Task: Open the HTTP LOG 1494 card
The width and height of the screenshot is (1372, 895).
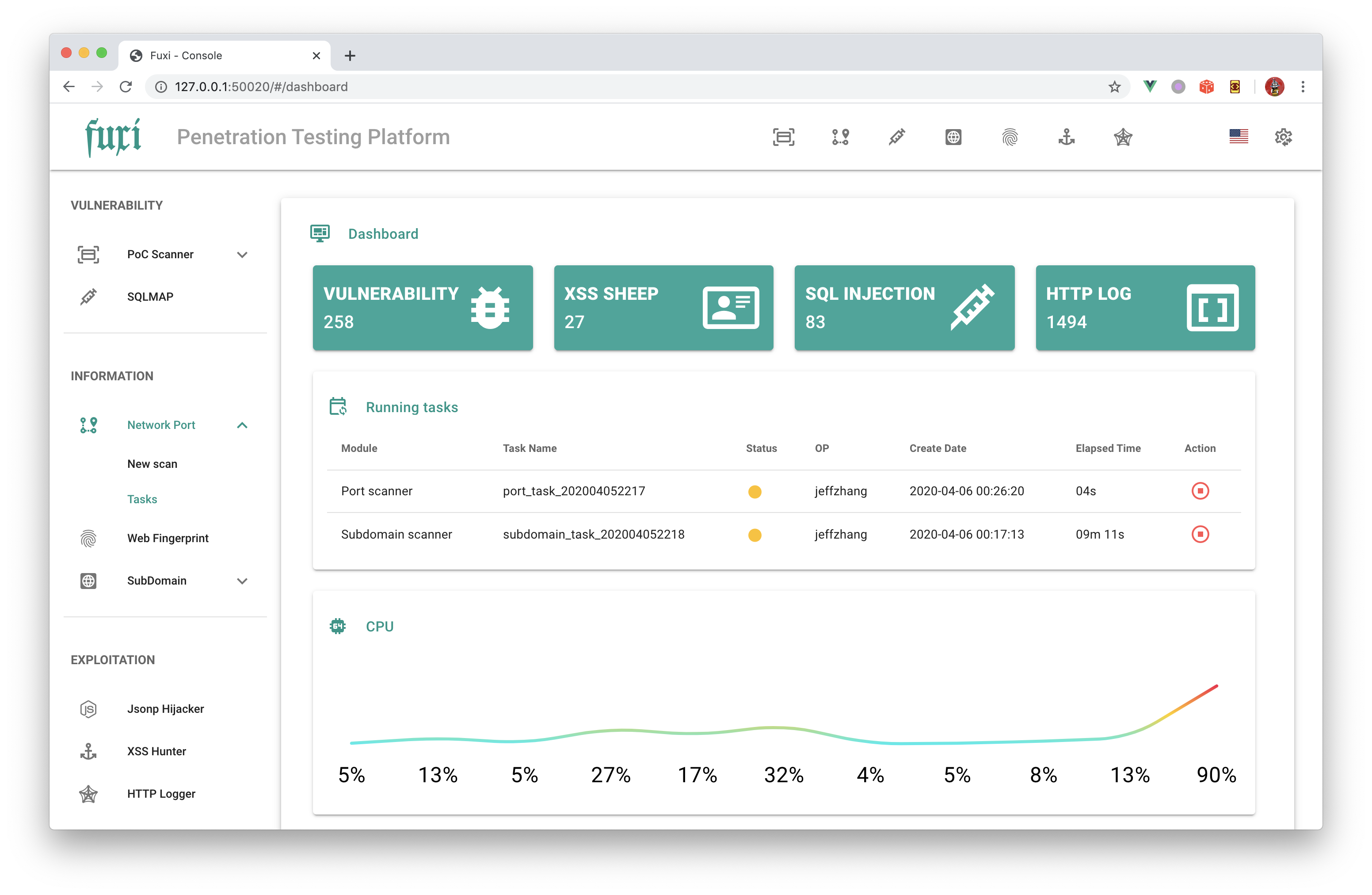Action: (1145, 308)
